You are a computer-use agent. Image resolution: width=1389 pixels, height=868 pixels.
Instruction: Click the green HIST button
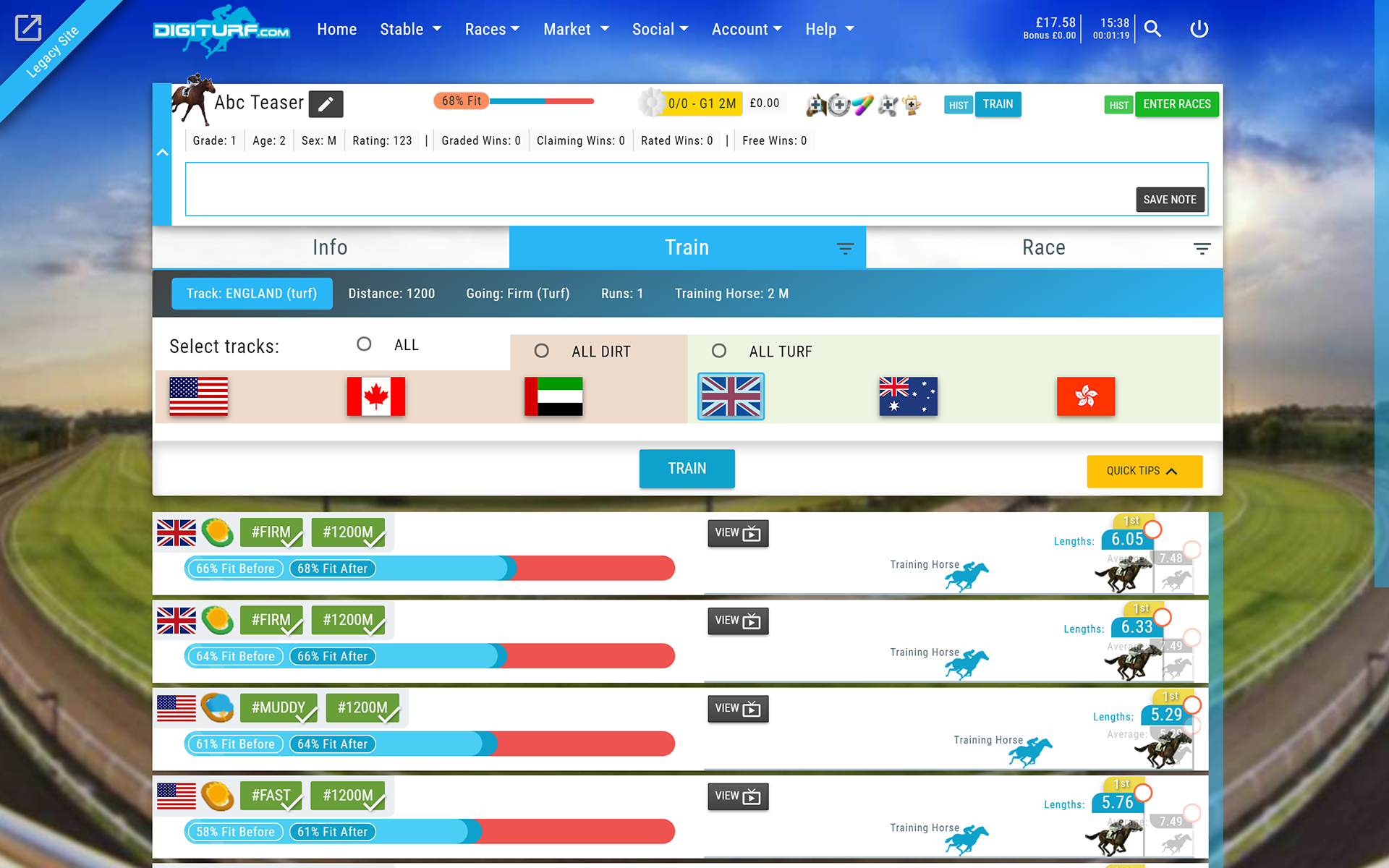[1118, 106]
